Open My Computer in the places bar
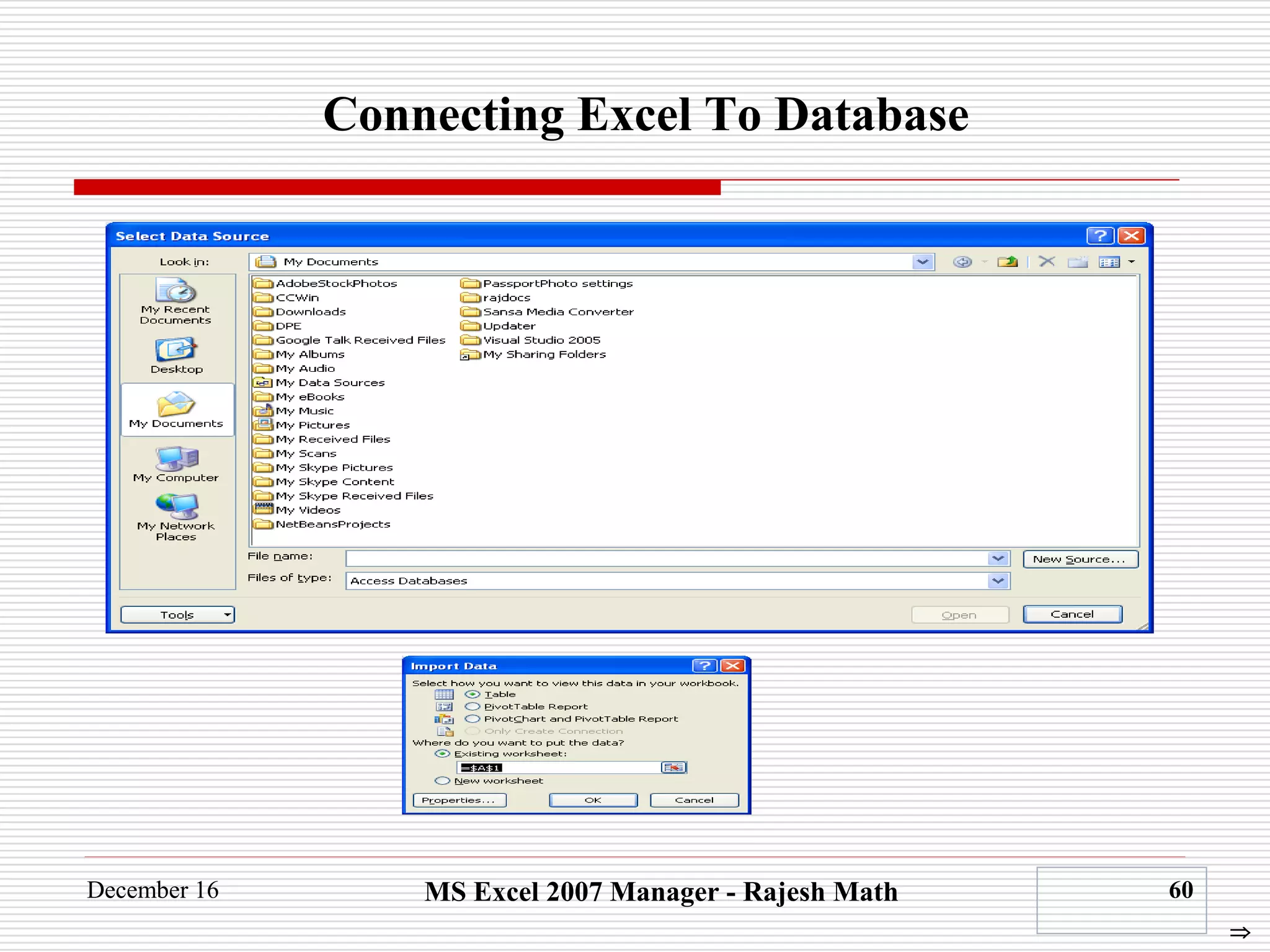Viewport: 1270px width, 952px height. (x=176, y=465)
